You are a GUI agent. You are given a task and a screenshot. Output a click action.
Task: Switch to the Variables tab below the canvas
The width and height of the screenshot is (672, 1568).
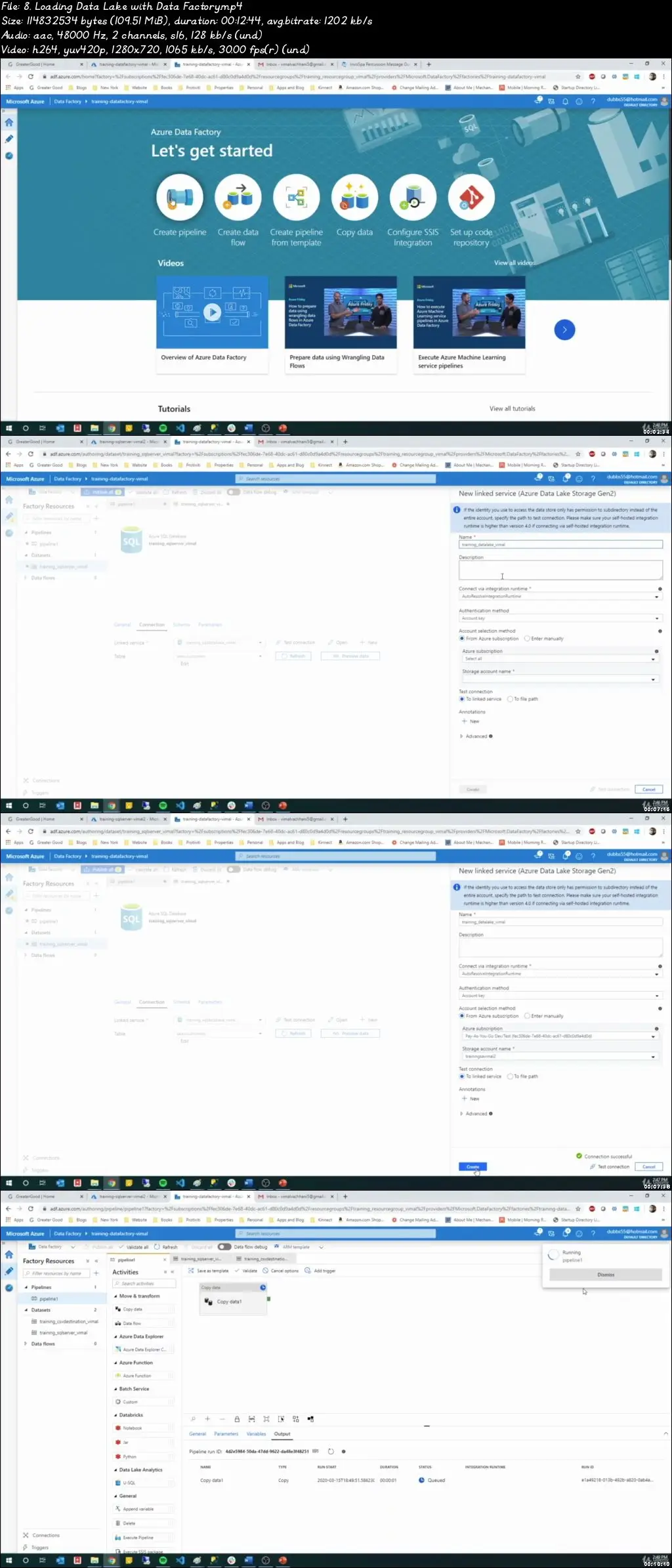256,1433
